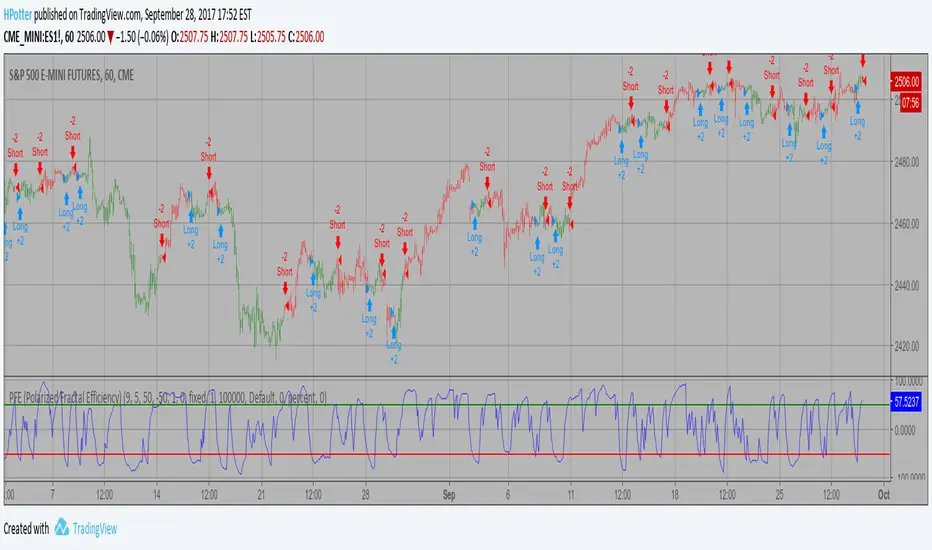Viewport: 932px width, 550px height.
Task: Click the Oct label on time axis
Action: 884,495
